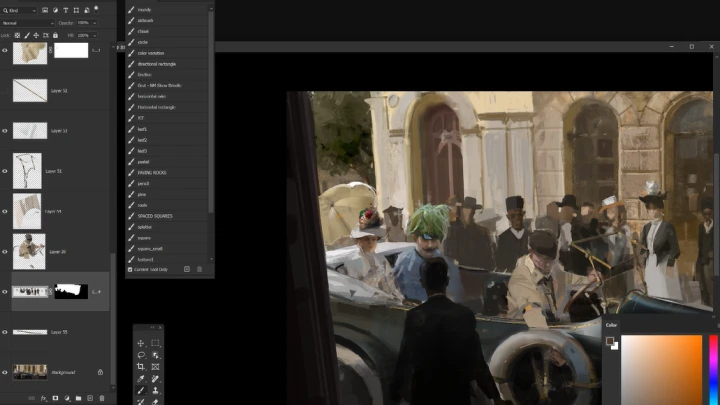Select the Background layer name
Viewport: 720px width, 405px height.
[x=63, y=372]
